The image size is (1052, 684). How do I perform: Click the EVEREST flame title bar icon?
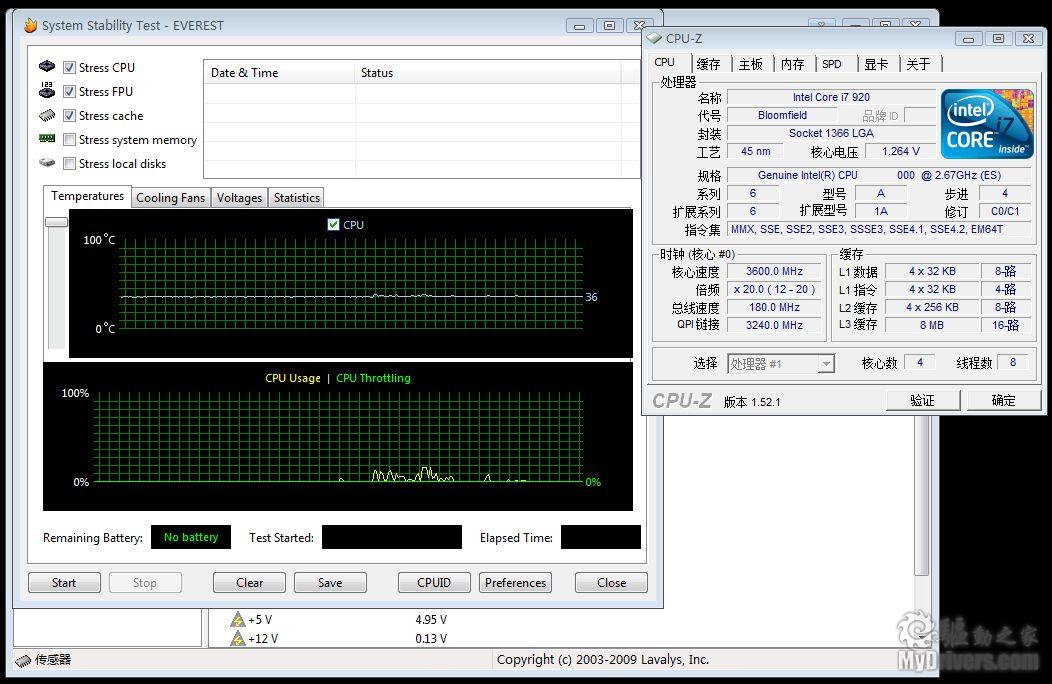(31, 26)
